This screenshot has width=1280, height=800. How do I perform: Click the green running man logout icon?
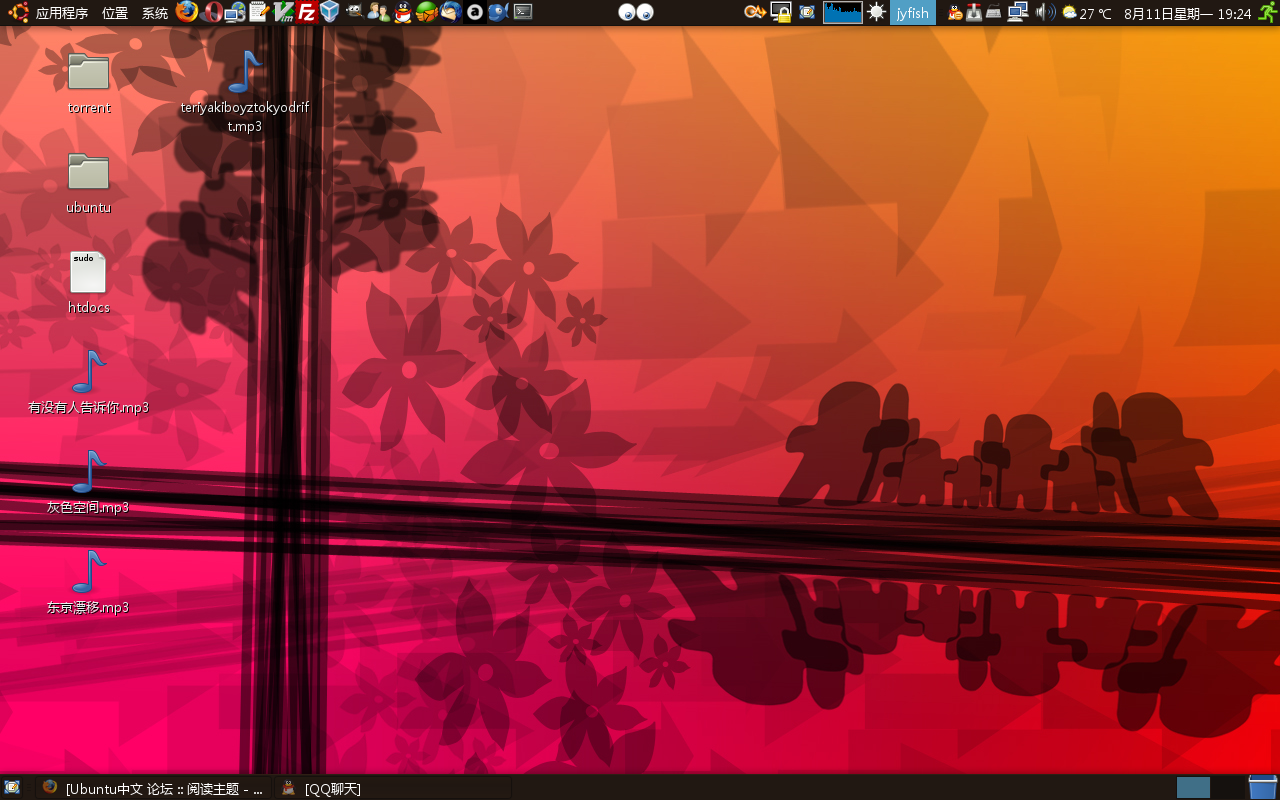(1267, 12)
